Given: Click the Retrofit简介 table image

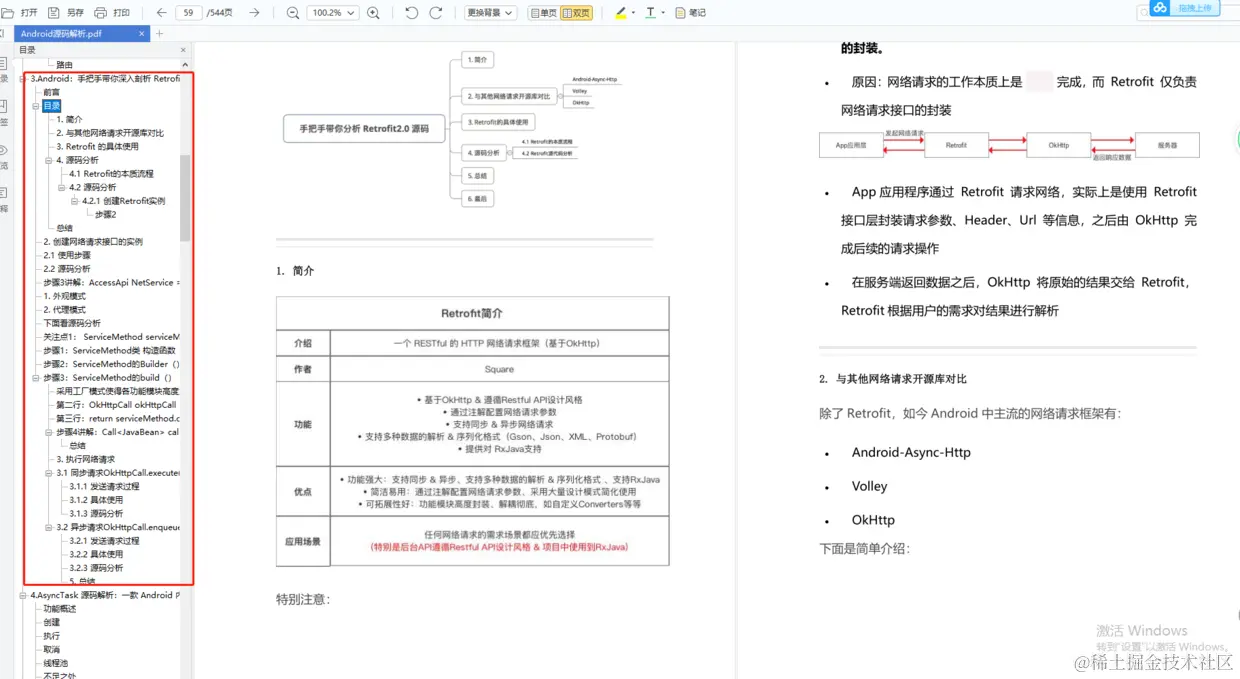Looking at the screenshot, I should pyautogui.click(x=472, y=433).
